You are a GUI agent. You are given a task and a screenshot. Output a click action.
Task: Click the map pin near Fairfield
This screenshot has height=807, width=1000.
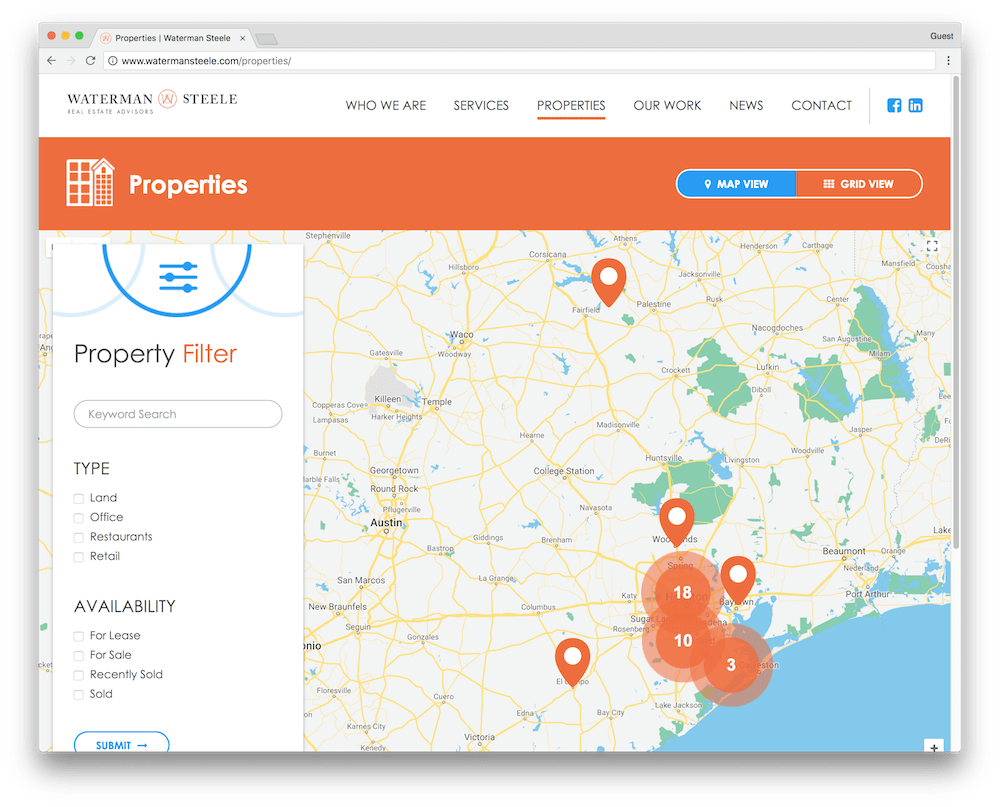pyautogui.click(x=608, y=282)
